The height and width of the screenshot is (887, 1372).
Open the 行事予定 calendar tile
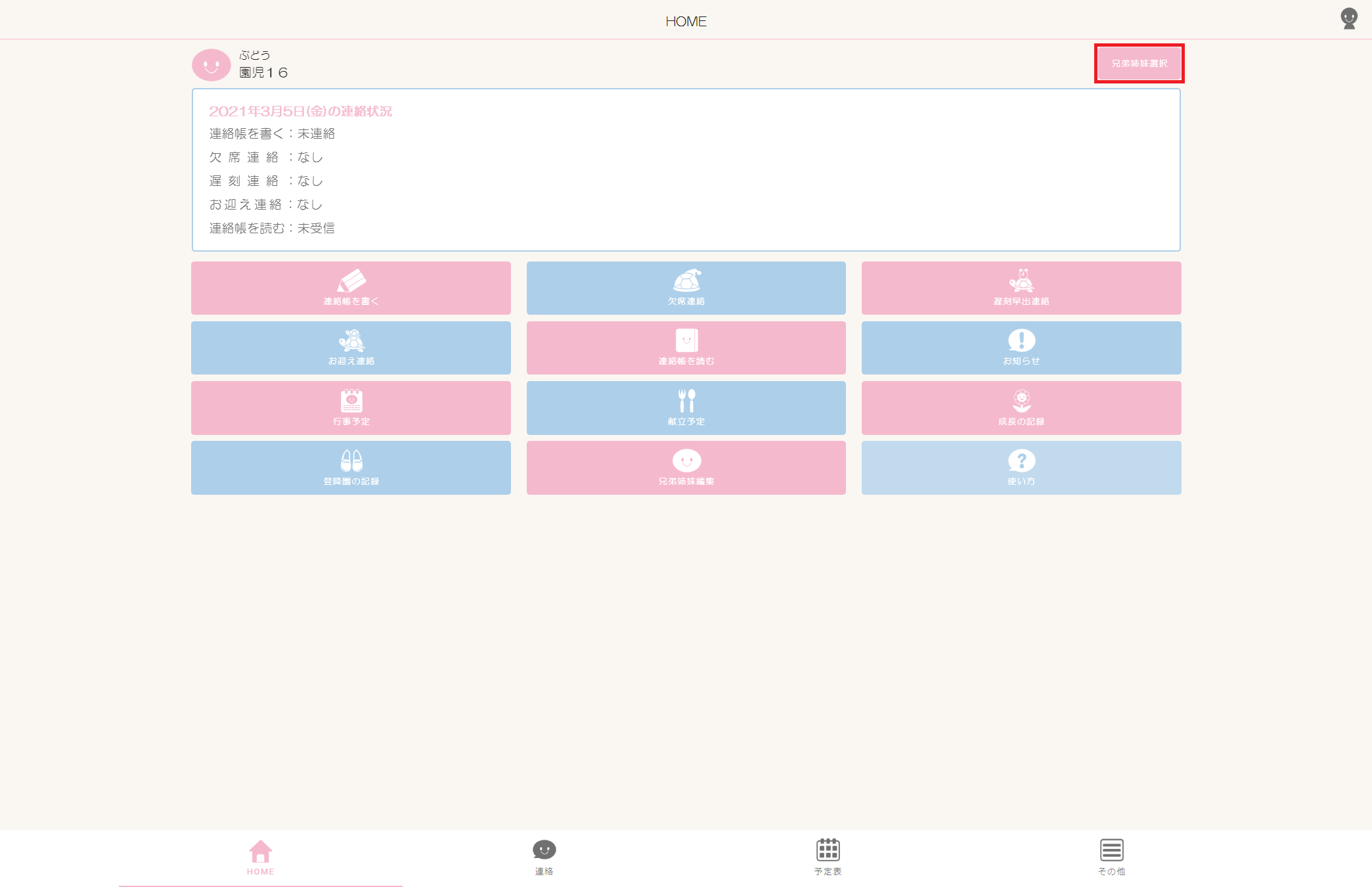[x=351, y=408]
